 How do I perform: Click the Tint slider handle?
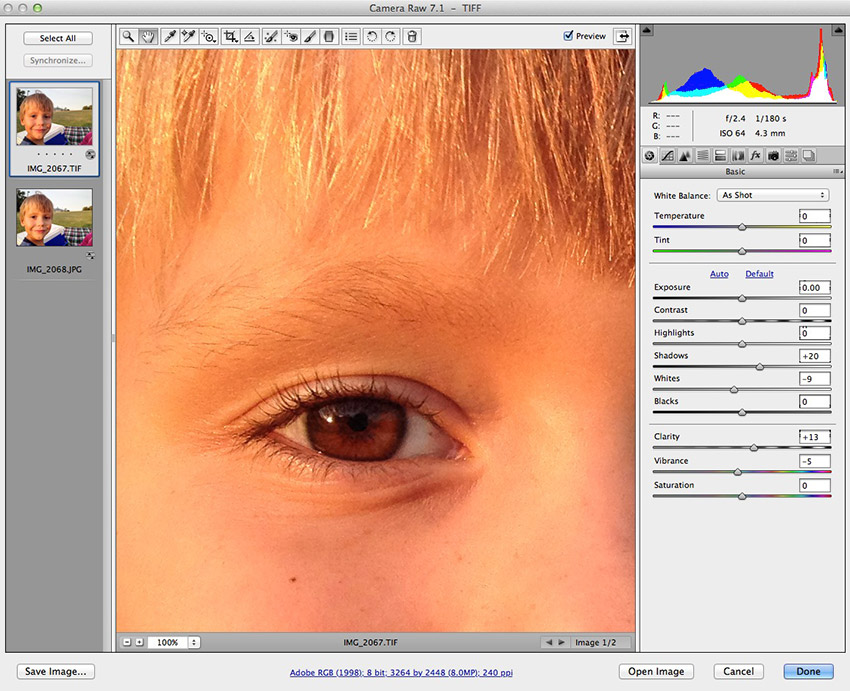click(x=742, y=251)
